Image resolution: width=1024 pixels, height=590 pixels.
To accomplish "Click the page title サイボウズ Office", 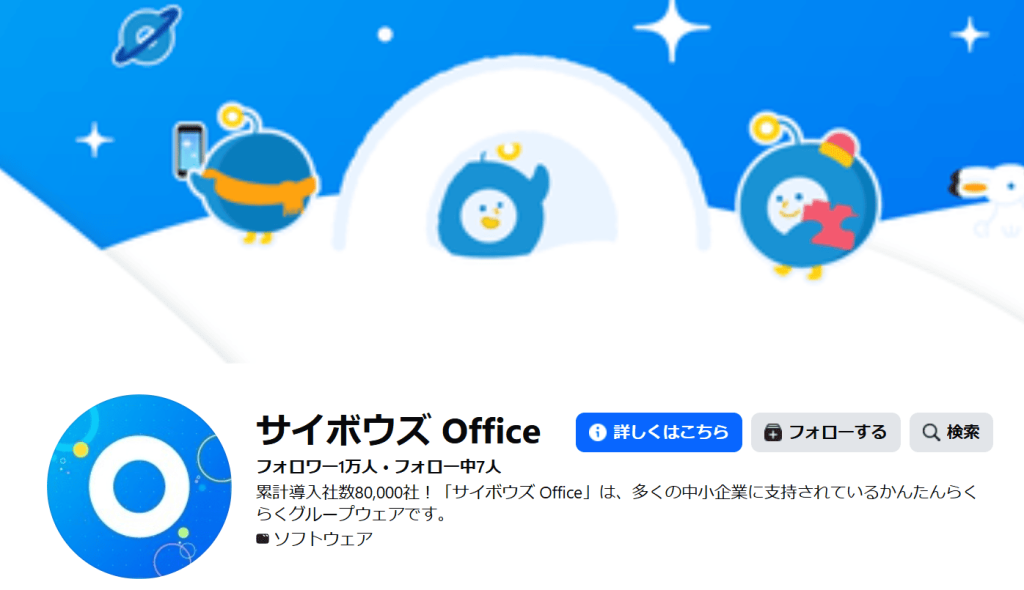I will pyautogui.click(x=398, y=431).
